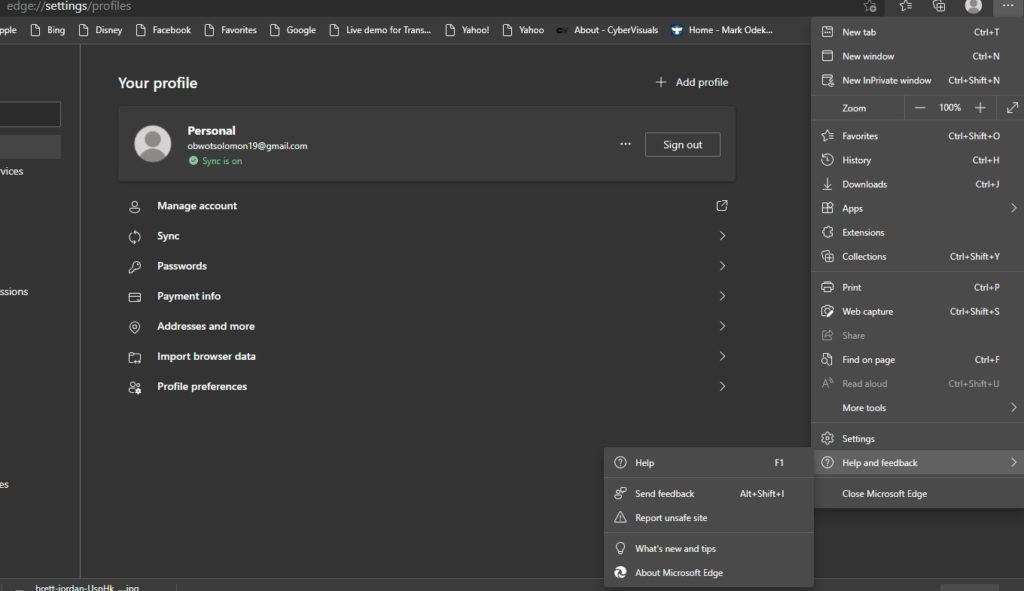Open the profile card three-dots options
Viewport: 1024px width, 591px height.
(626, 144)
